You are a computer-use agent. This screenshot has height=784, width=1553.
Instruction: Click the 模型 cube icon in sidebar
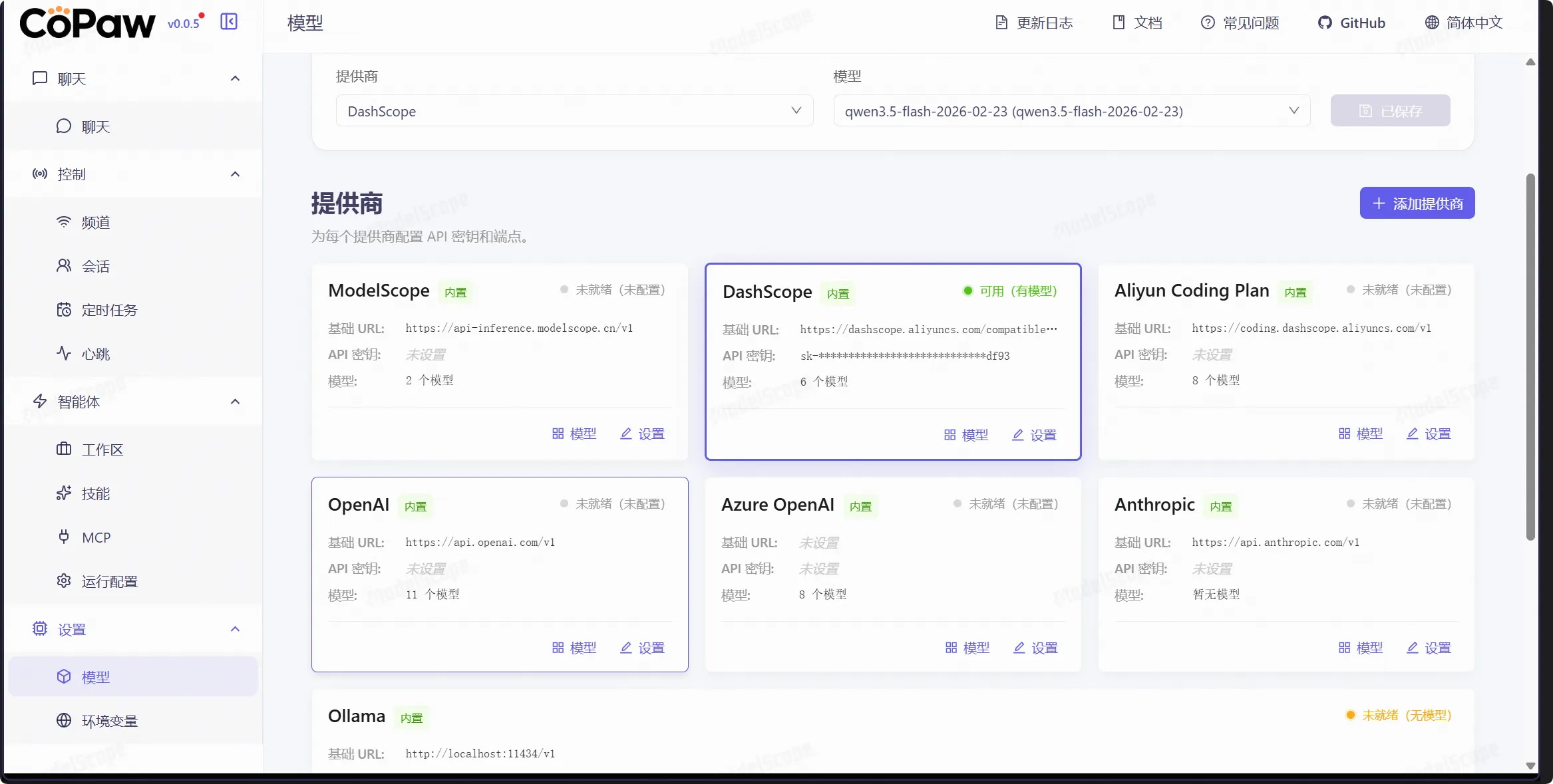64,677
